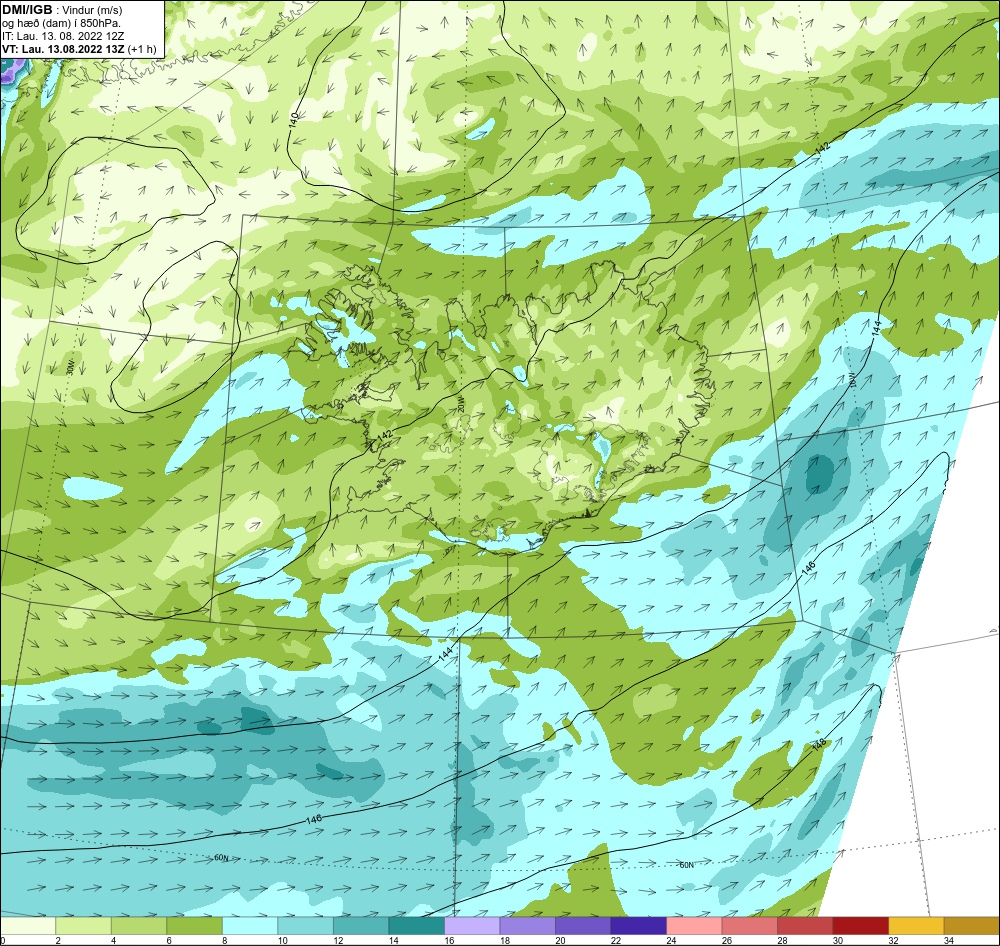Click the legend tick value '34'

coord(949,940)
